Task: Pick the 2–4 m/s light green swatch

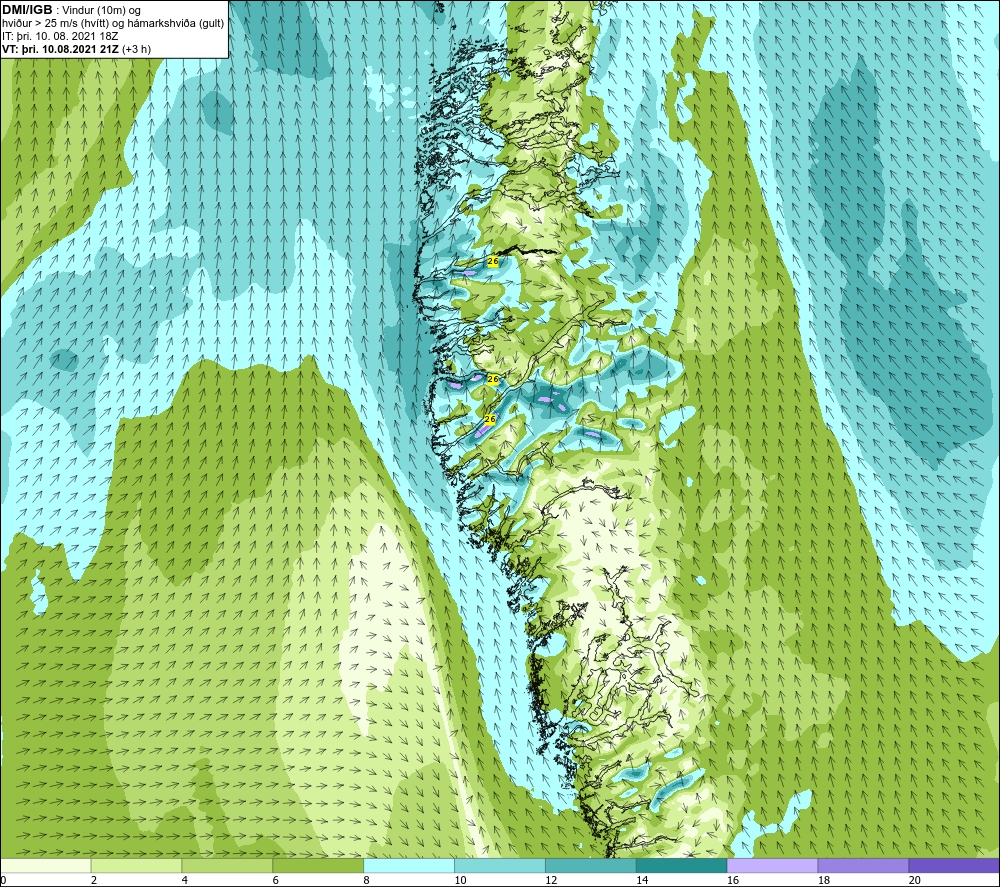Action: click(136, 865)
